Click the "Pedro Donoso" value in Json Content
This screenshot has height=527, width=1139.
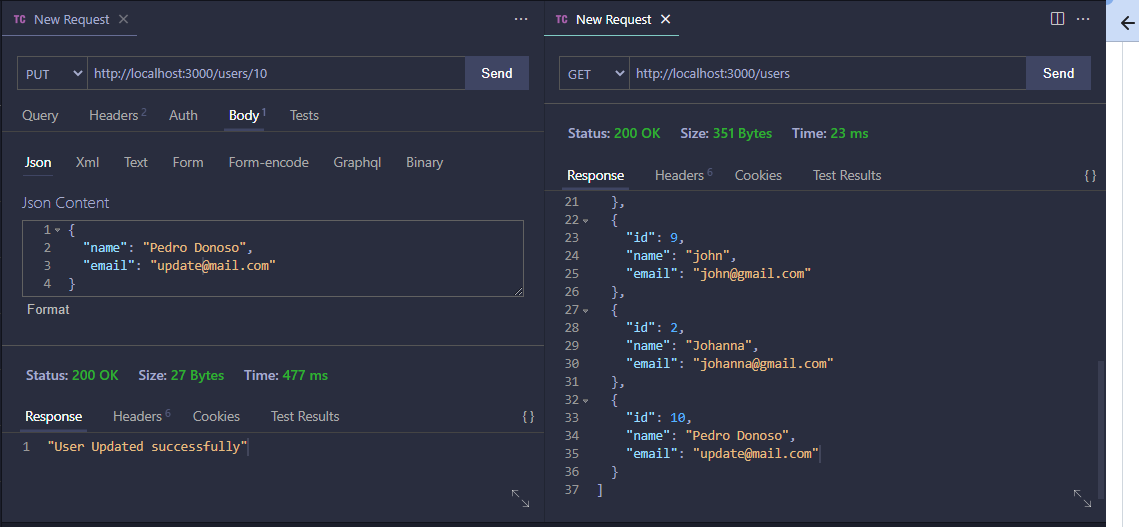194,248
